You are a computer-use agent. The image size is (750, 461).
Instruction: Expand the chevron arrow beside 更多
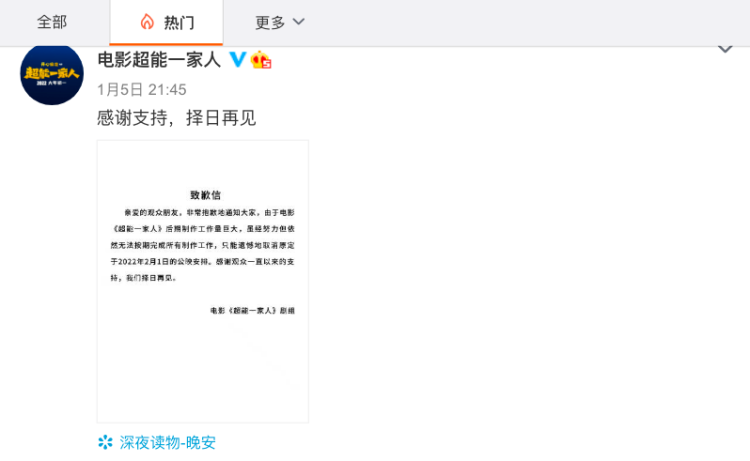pos(298,22)
